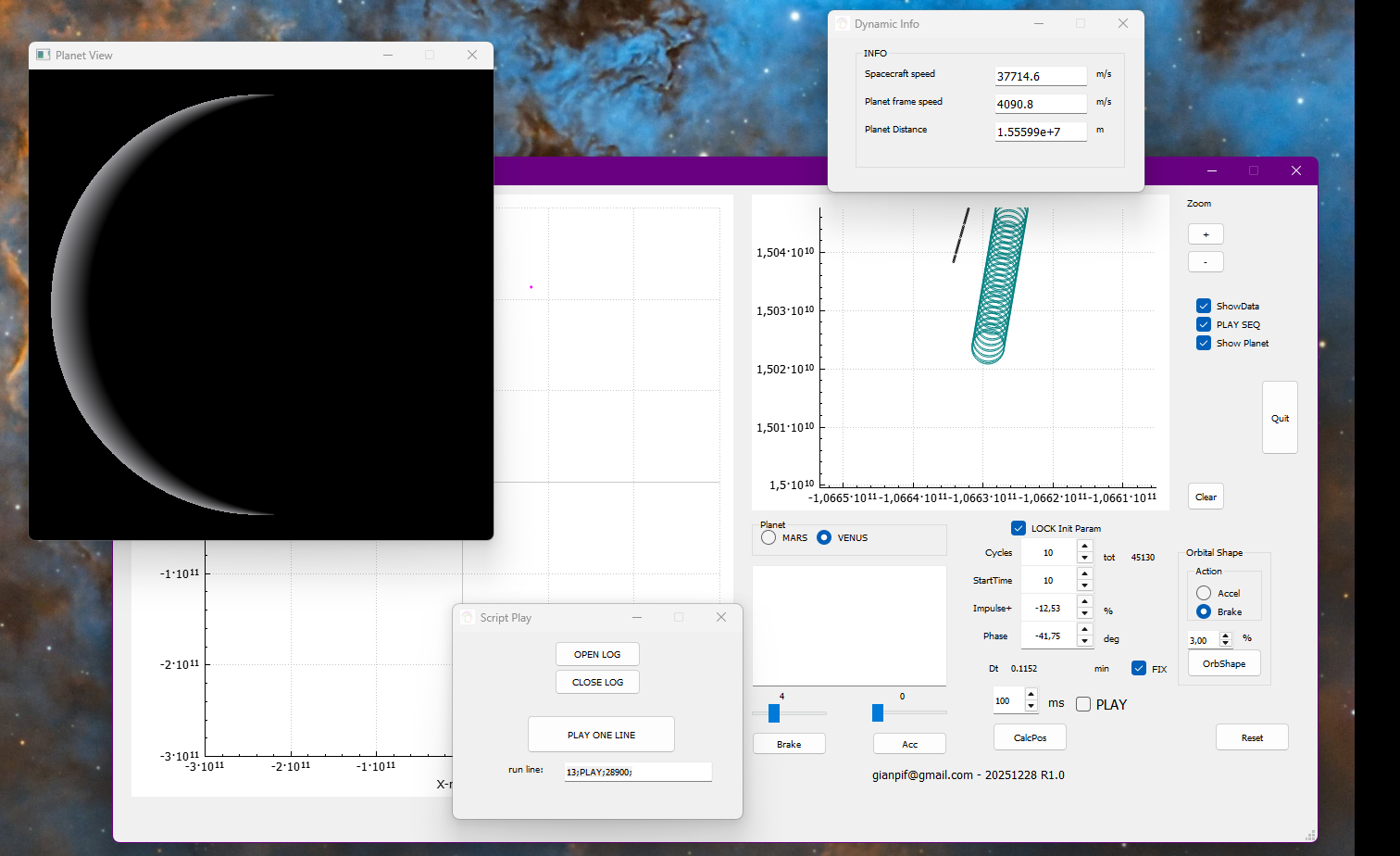
Task: Click the run line input field
Action: [638, 772]
